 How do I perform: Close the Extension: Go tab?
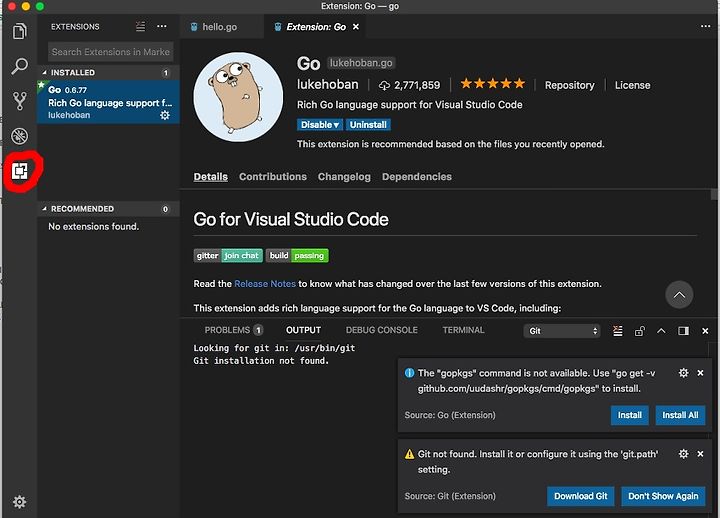pyautogui.click(x=356, y=27)
